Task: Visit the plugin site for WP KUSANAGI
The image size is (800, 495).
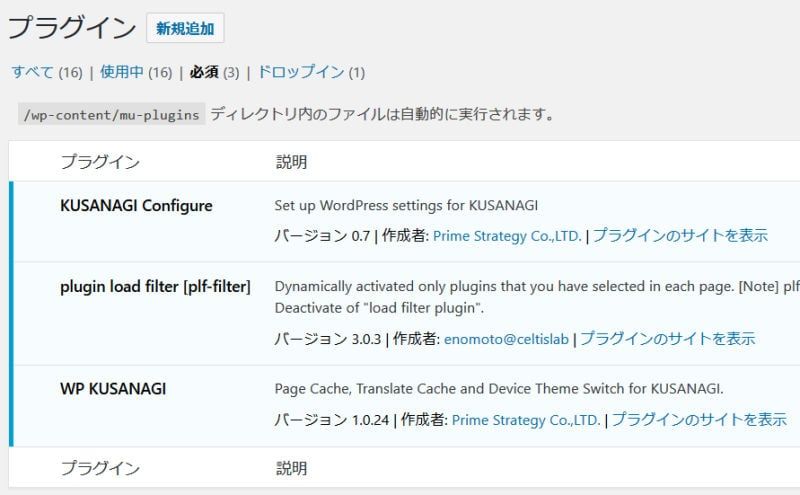Action: [x=699, y=420]
